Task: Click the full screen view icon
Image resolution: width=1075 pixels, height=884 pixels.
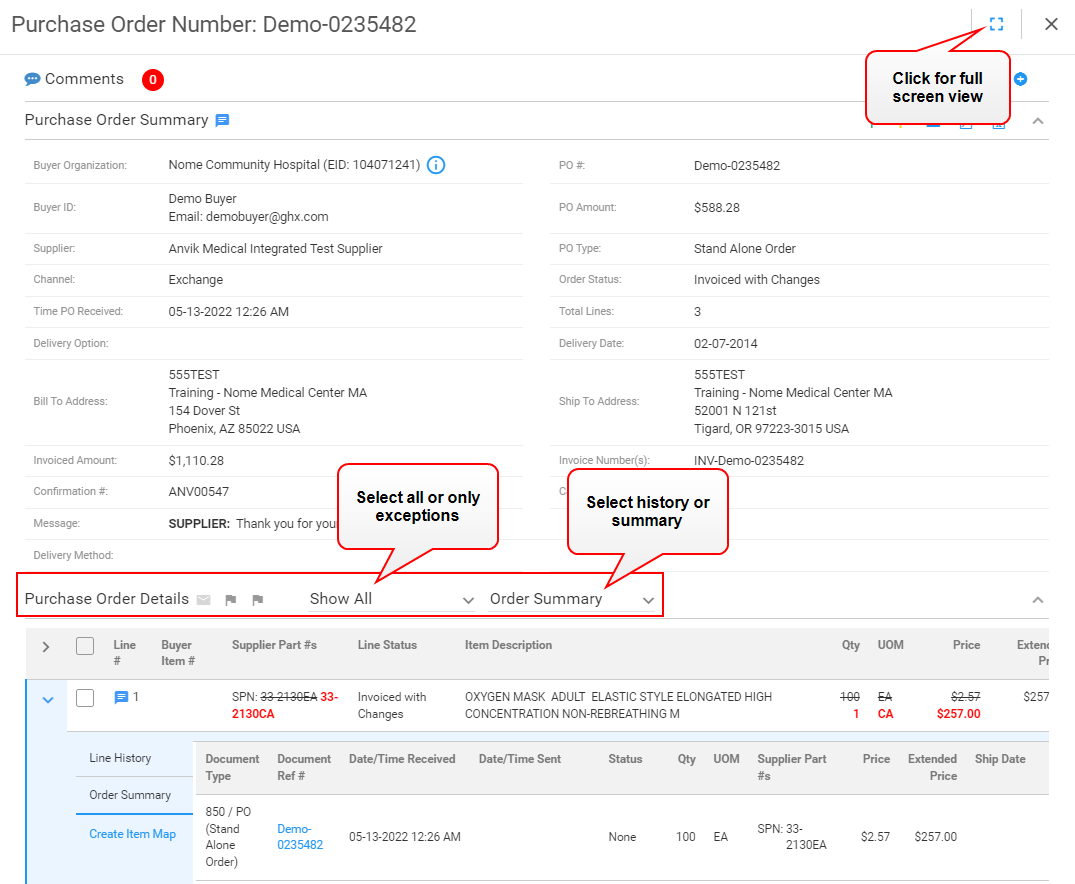Action: 996,24
